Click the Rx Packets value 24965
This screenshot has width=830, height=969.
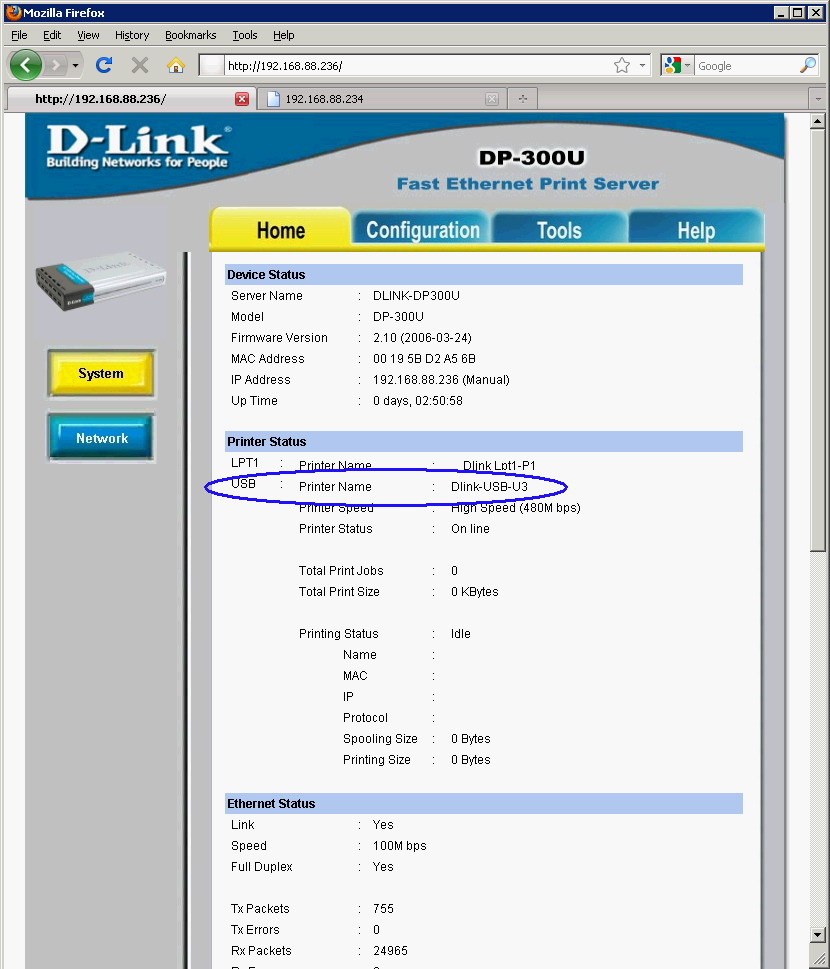pos(390,950)
